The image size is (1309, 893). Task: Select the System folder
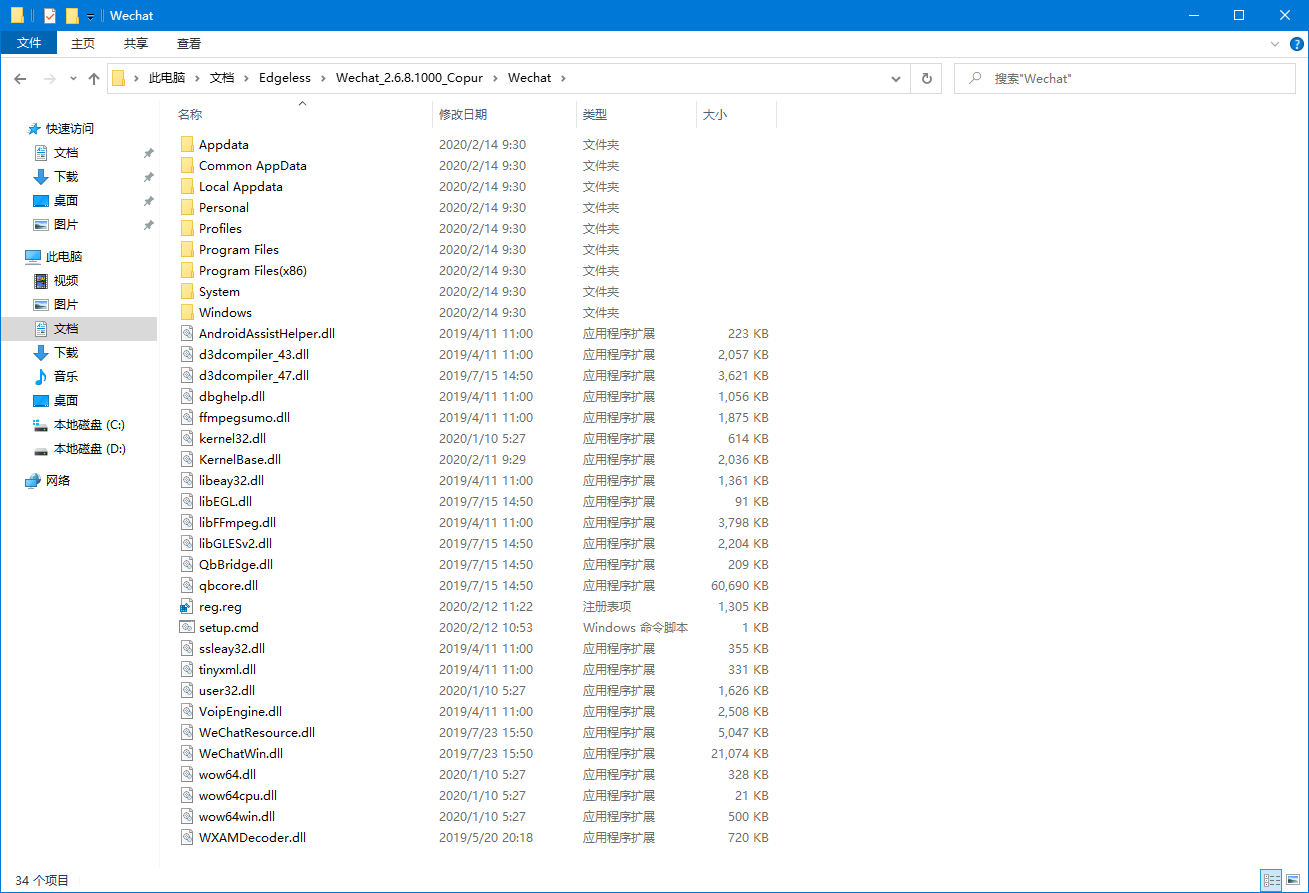coord(219,292)
